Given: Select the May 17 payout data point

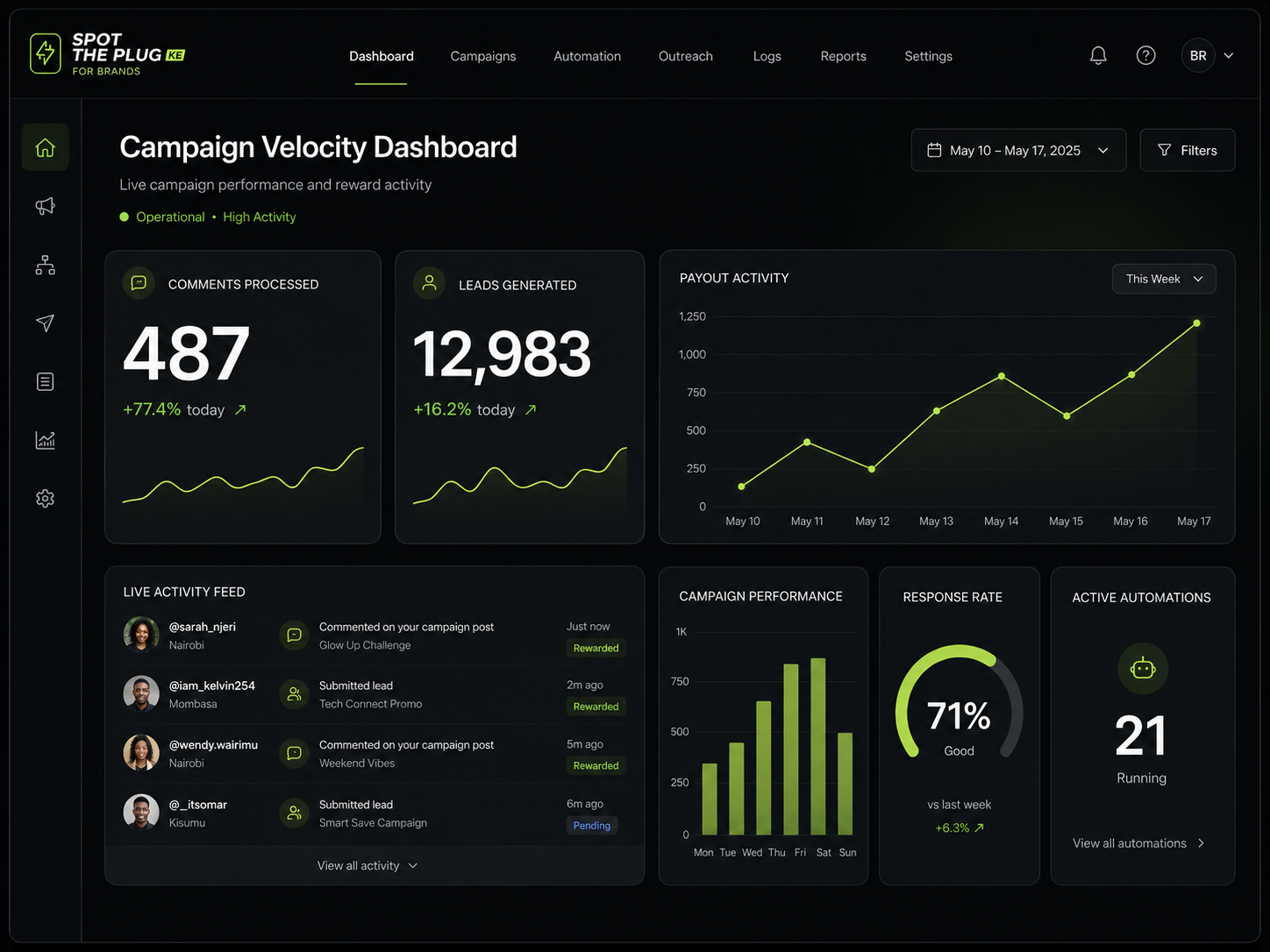Looking at the screenshot, I should (x=1196, y=323).
